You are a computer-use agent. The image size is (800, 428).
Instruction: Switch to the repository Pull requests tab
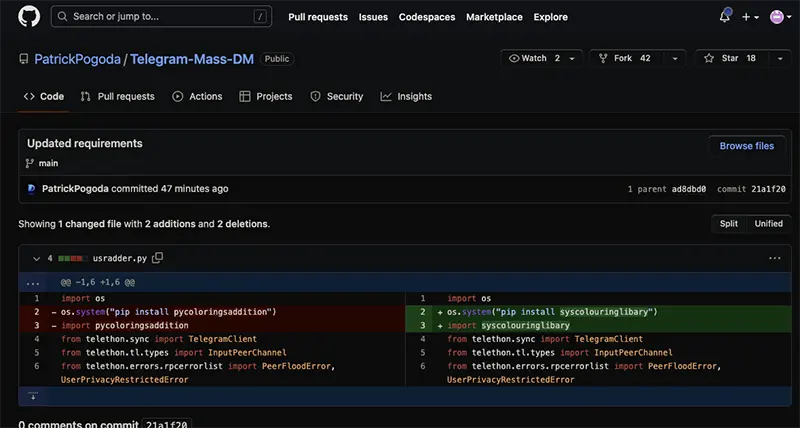(x=118, y=96)
